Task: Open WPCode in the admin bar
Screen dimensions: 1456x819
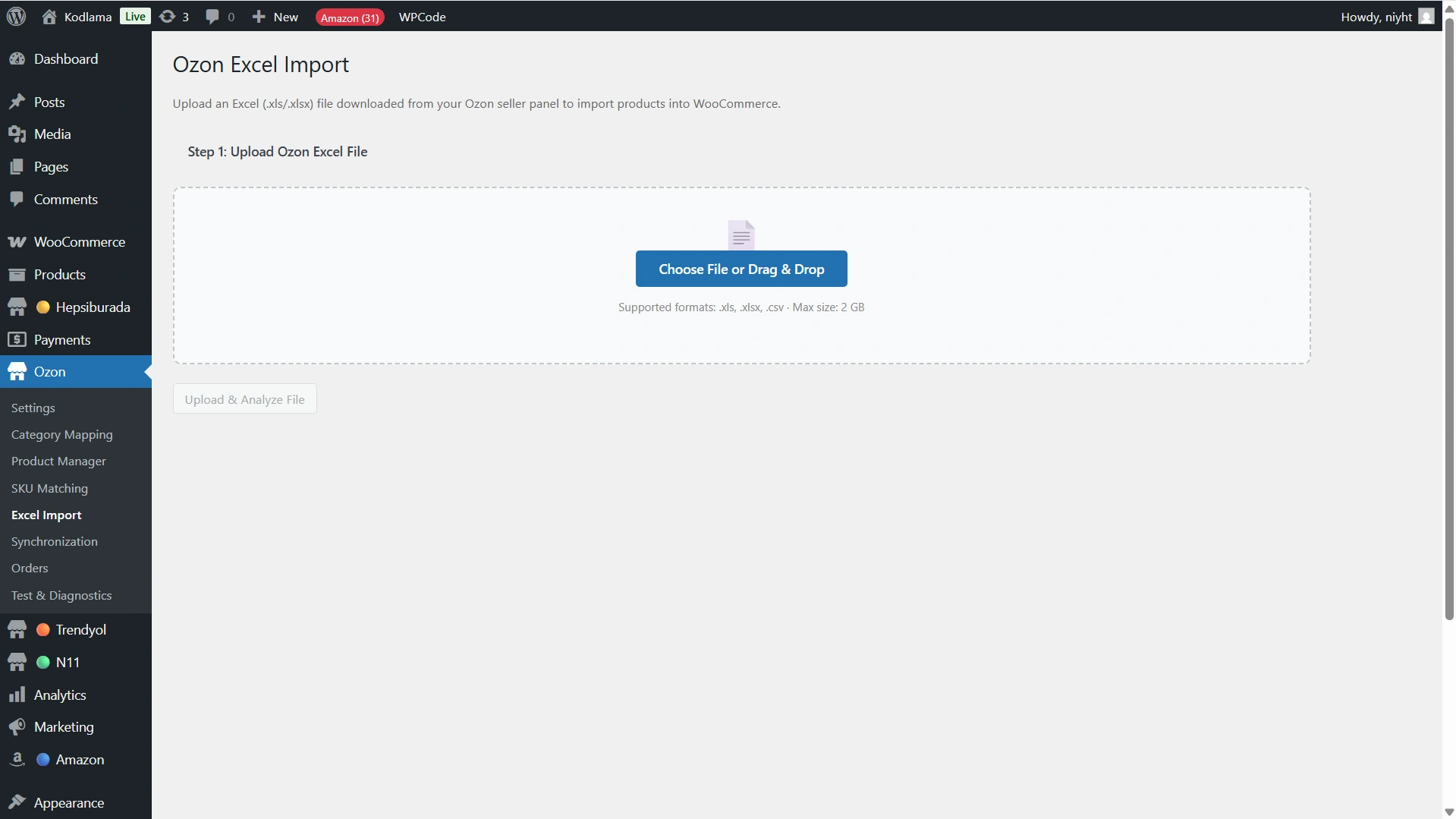Action: [x=422, y=17]
